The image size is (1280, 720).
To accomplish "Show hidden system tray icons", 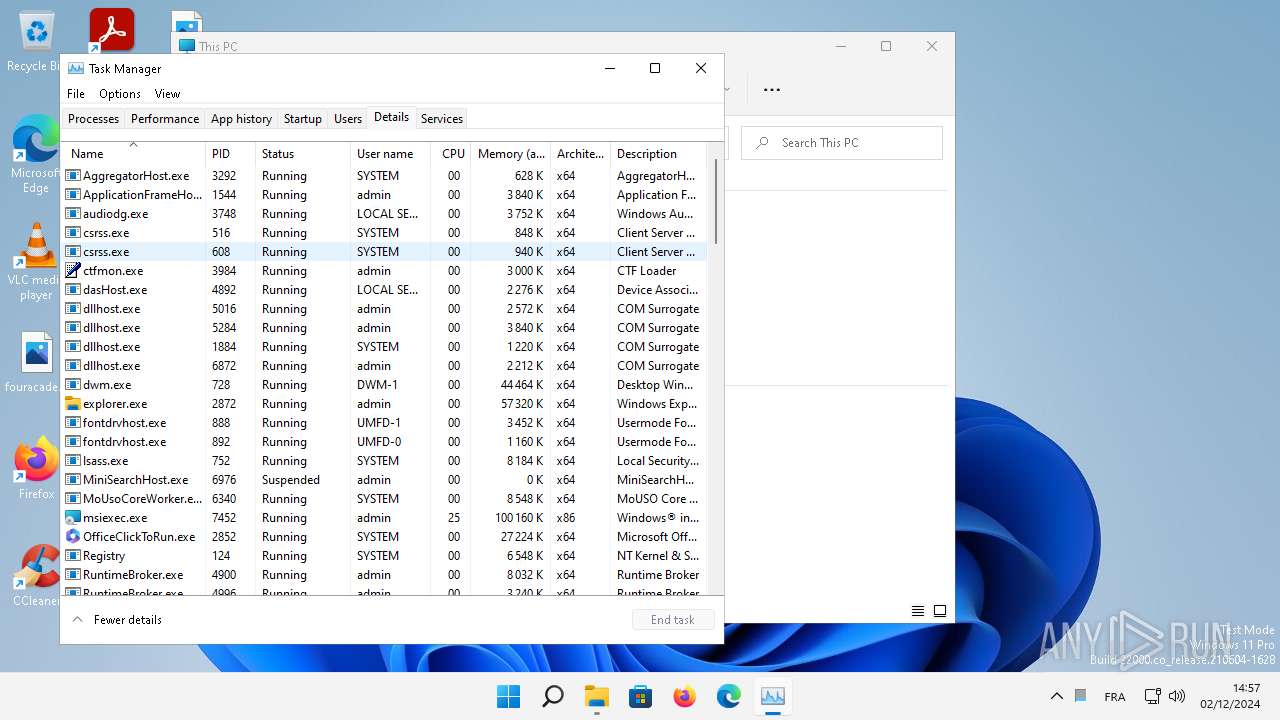I will point(1056,696).
